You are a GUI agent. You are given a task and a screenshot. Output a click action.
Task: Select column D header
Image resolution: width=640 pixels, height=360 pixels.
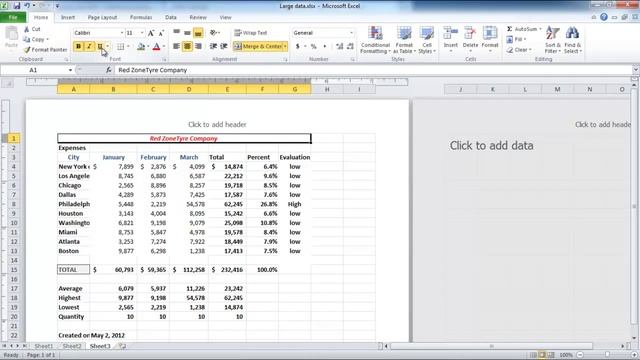point(189,89)
